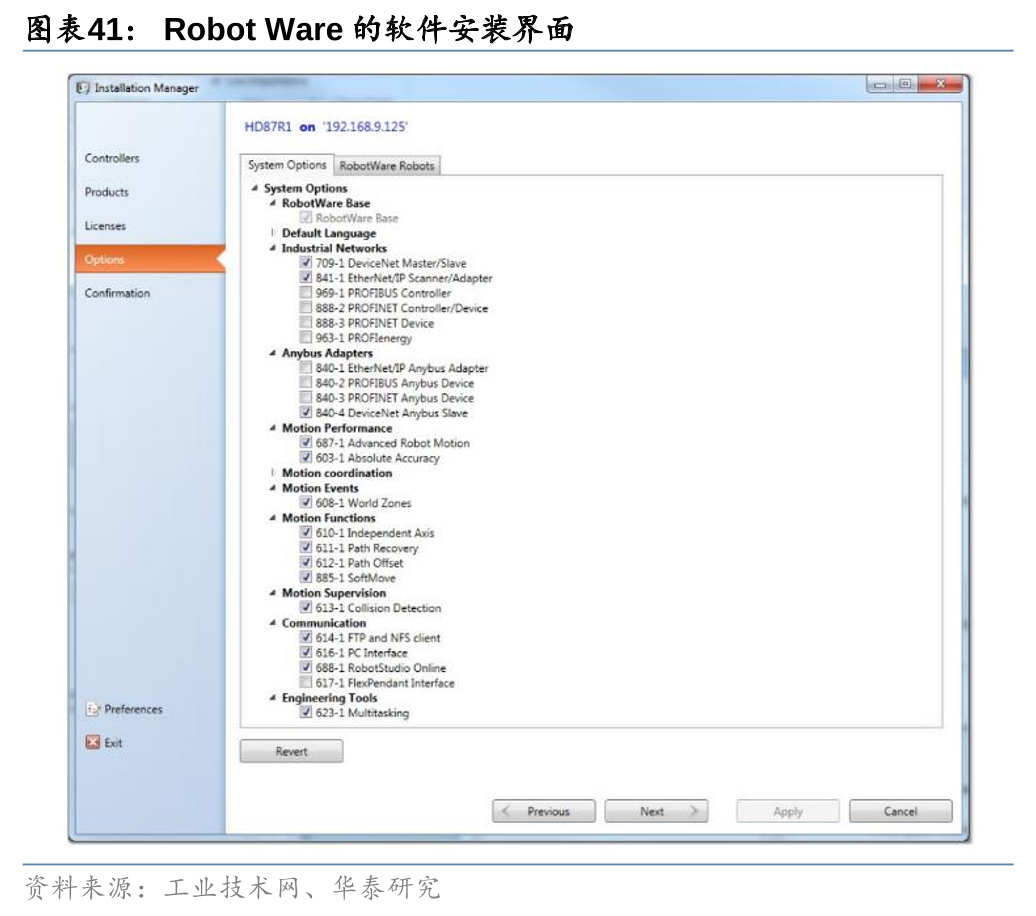Enable 617-1 FlexPendant Interface
The width and height of the screenshot is (1036, 916).
305,682
